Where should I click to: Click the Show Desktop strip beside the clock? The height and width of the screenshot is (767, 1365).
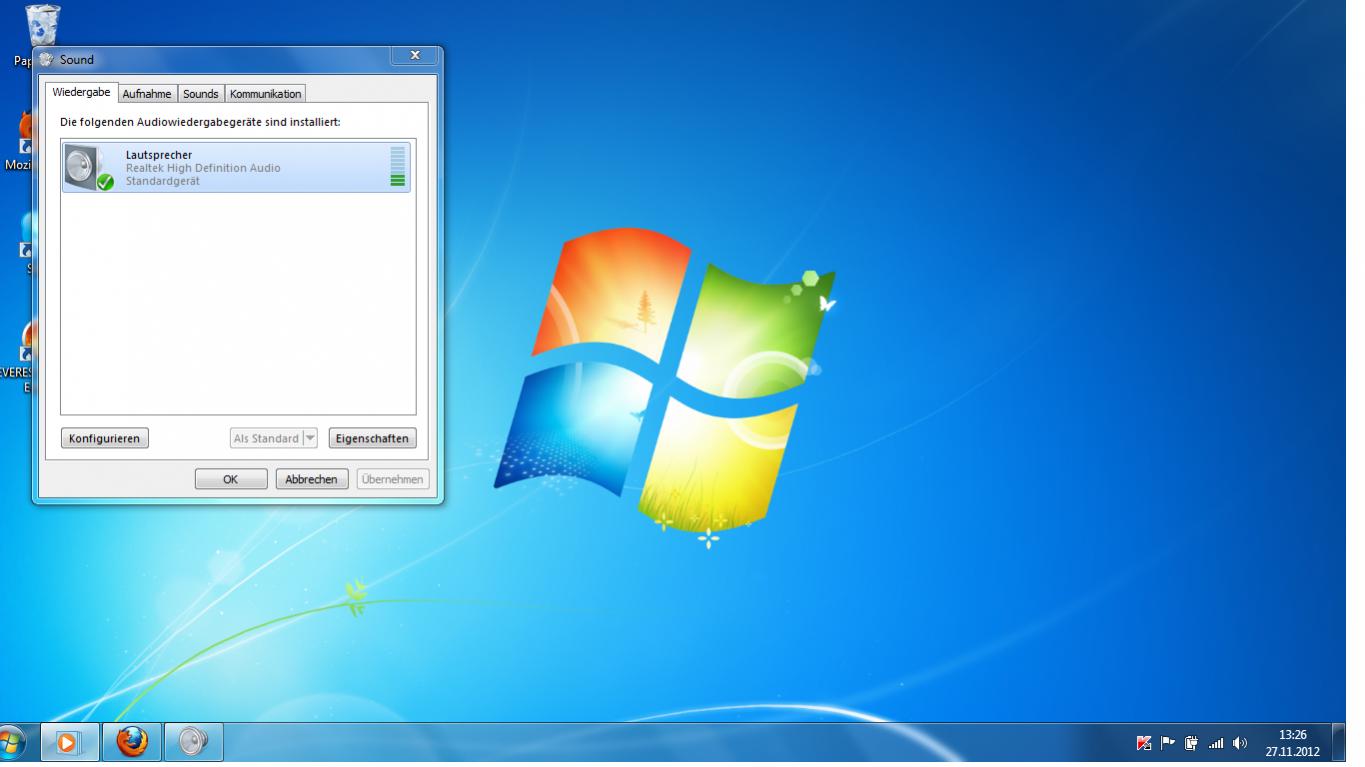(1340, 743)
